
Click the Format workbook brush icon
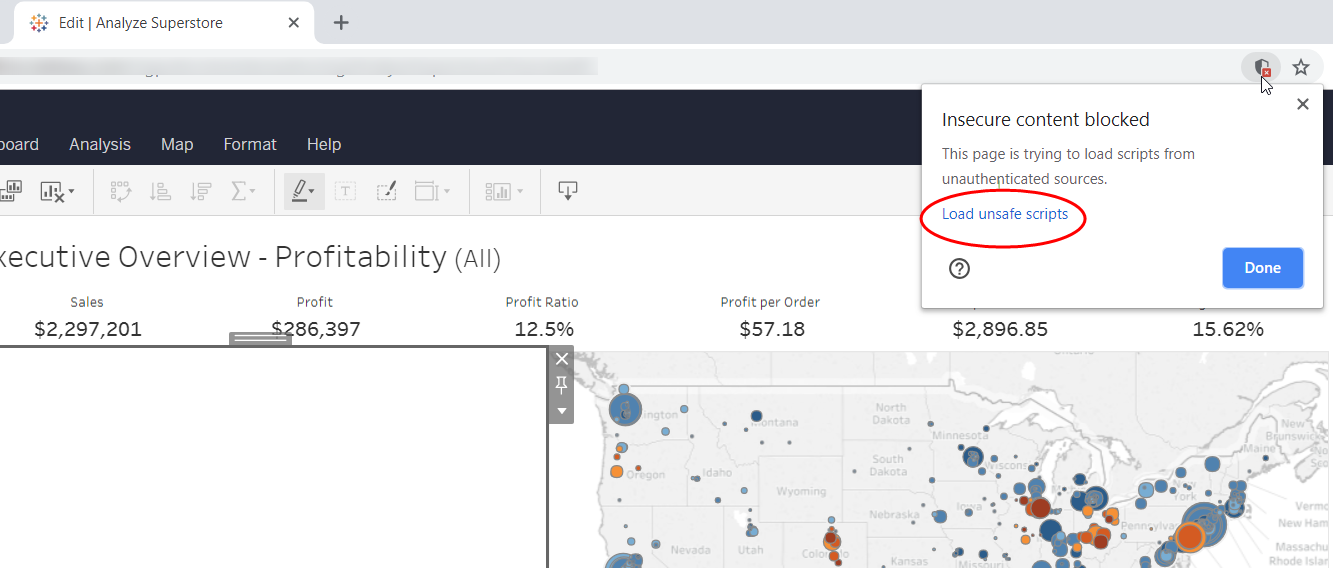point(387,191)
